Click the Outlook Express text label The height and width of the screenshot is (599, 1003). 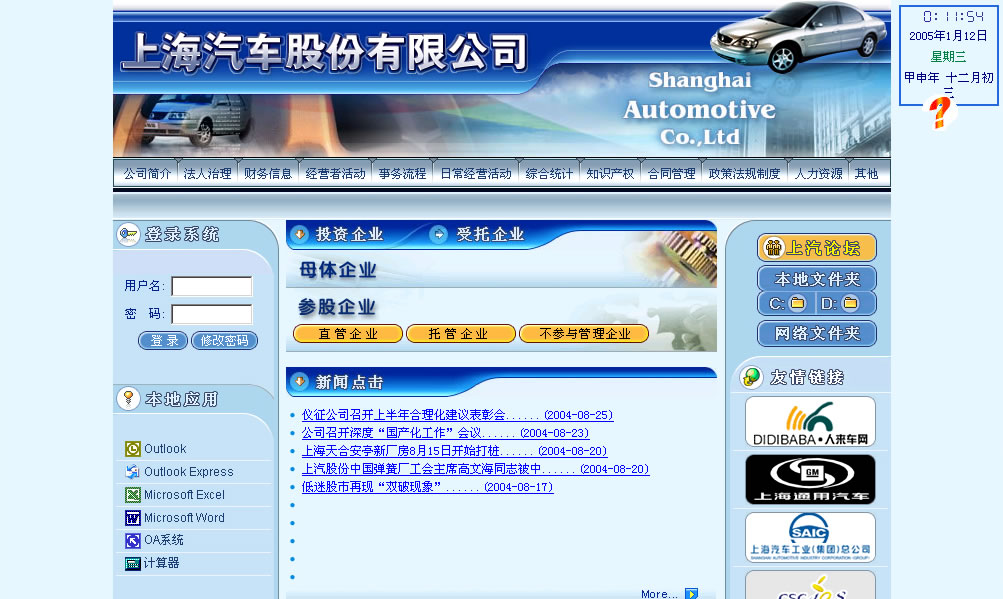coord(189,472)
